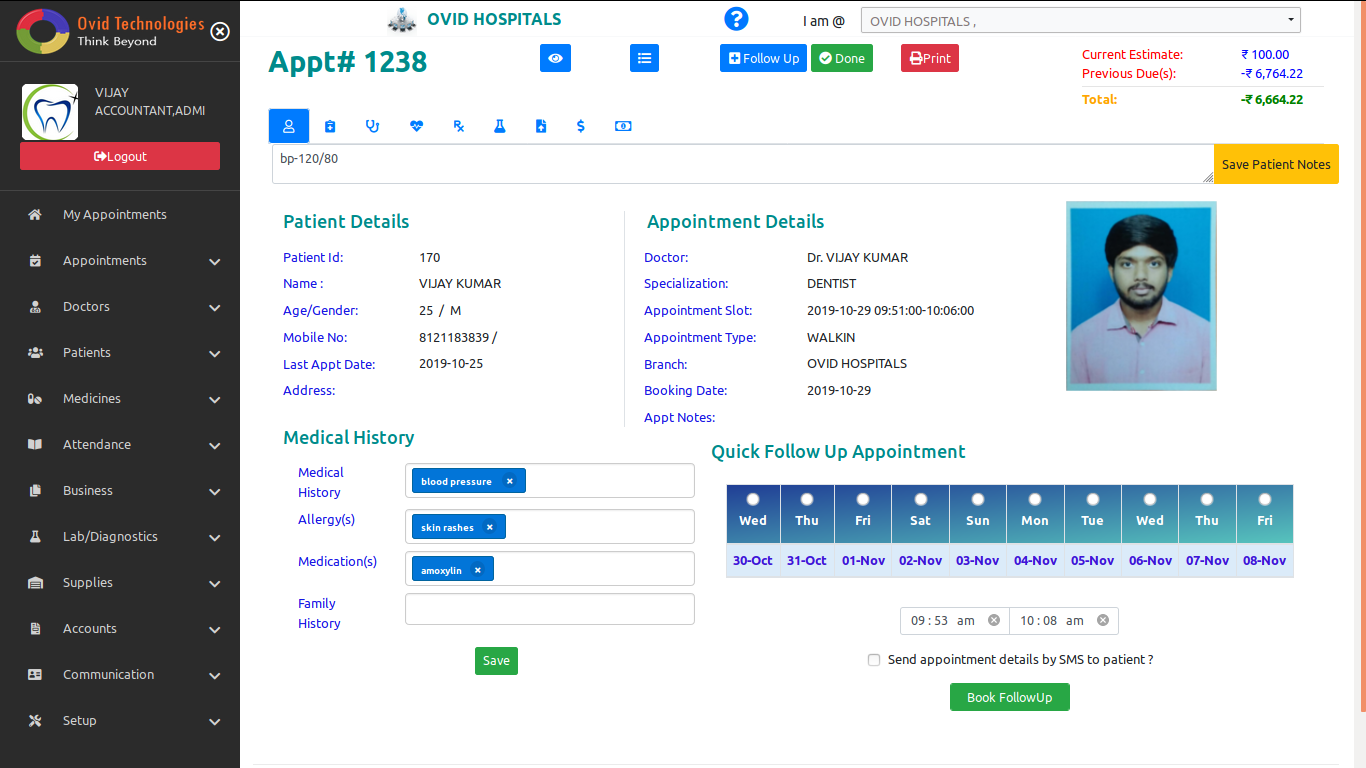
Task: Click the pills icon beside Medicines
Action: click(x=35, y=399)
